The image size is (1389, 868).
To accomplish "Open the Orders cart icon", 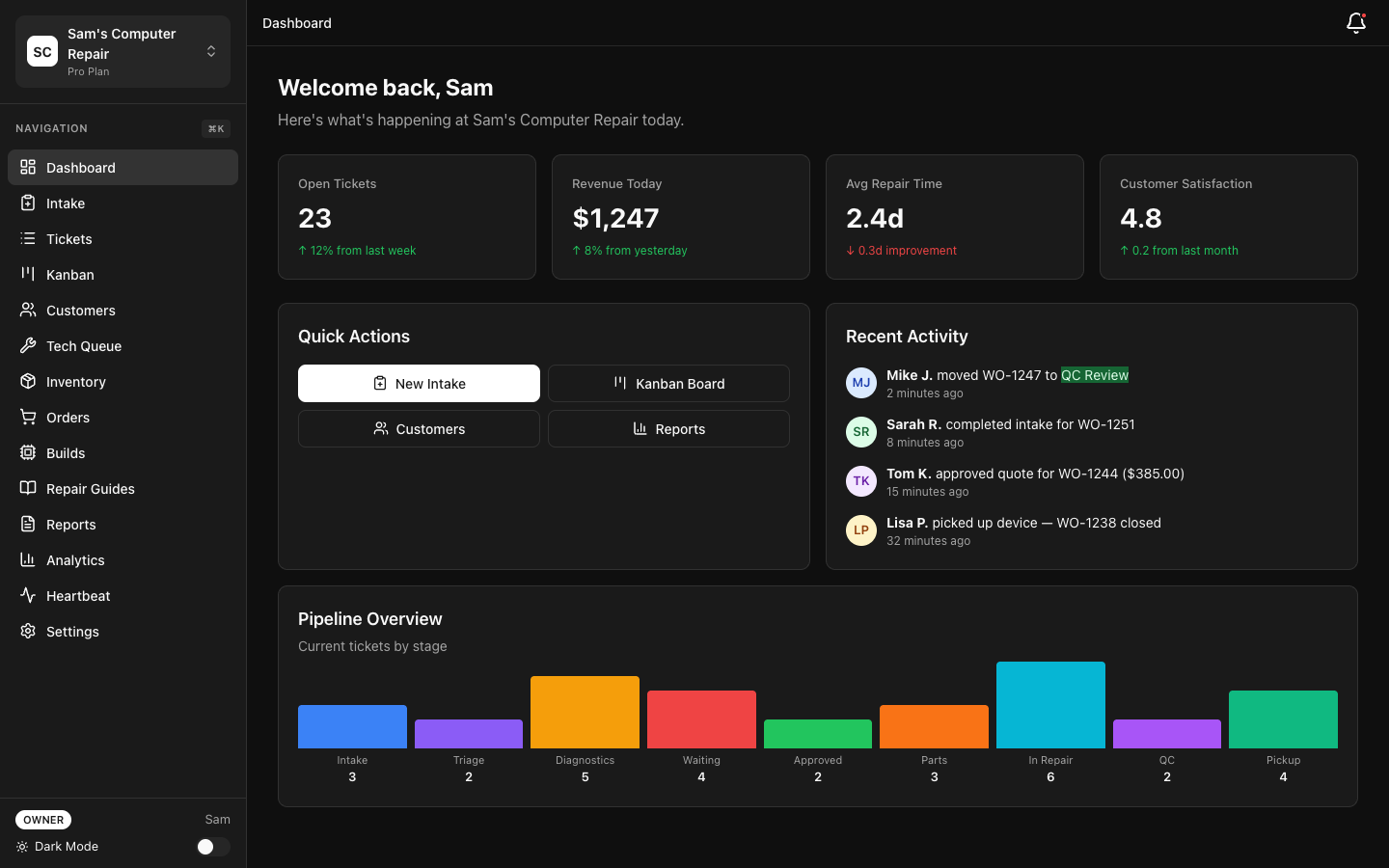I will click(x=29, y=418).
